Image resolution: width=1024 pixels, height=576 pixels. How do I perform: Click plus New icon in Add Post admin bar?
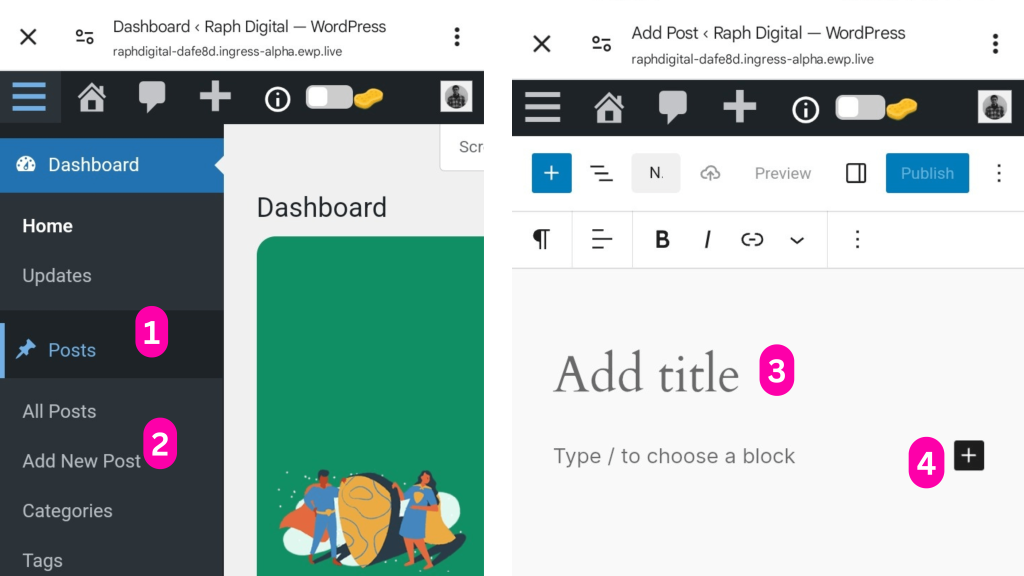(x=739, y=106)
